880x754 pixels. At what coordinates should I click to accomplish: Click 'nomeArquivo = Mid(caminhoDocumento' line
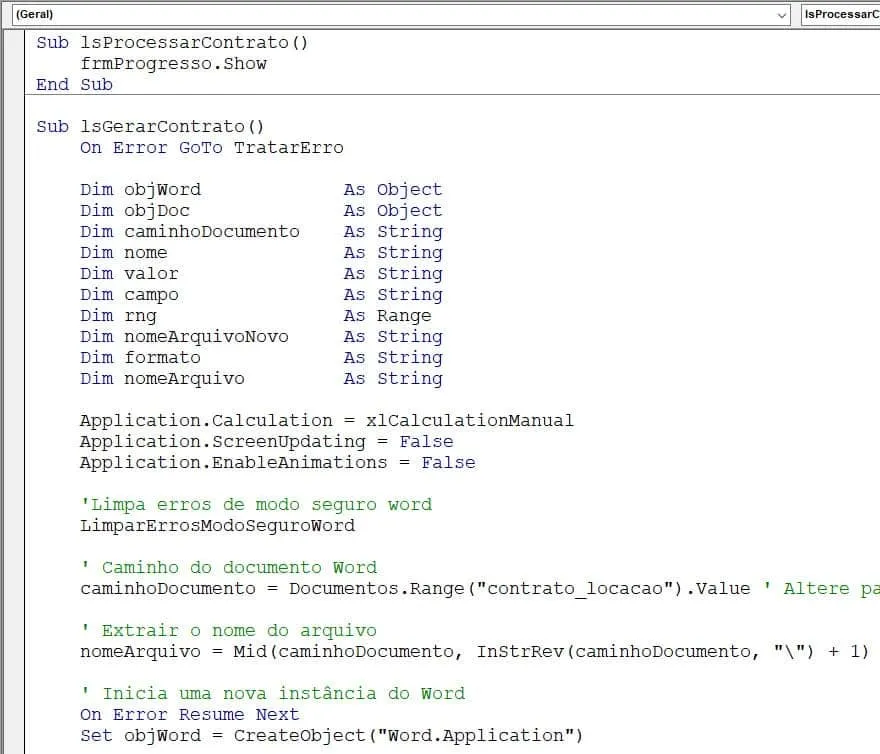475,652
